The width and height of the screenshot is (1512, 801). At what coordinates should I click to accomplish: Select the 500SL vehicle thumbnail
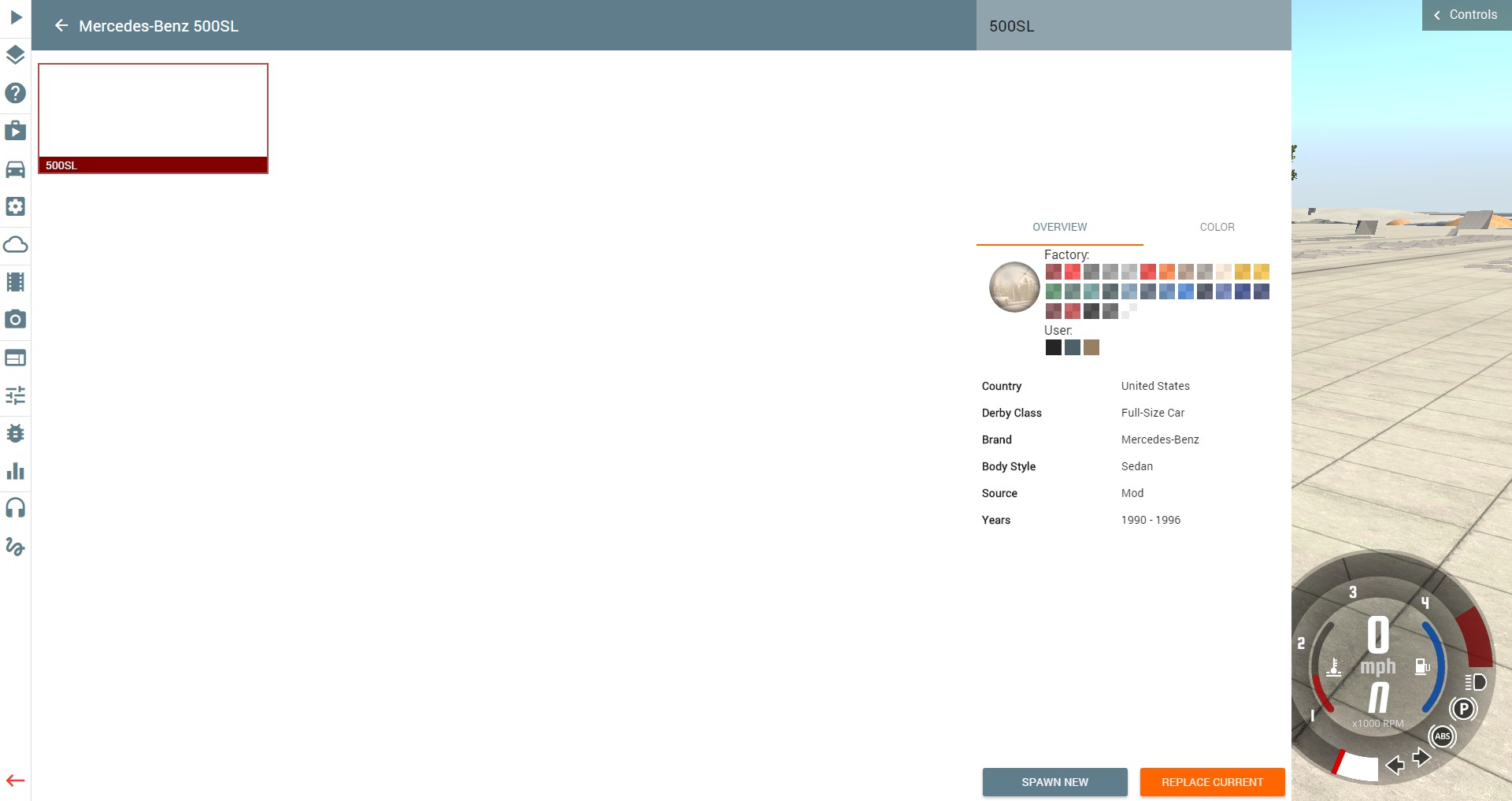(153, 118)
